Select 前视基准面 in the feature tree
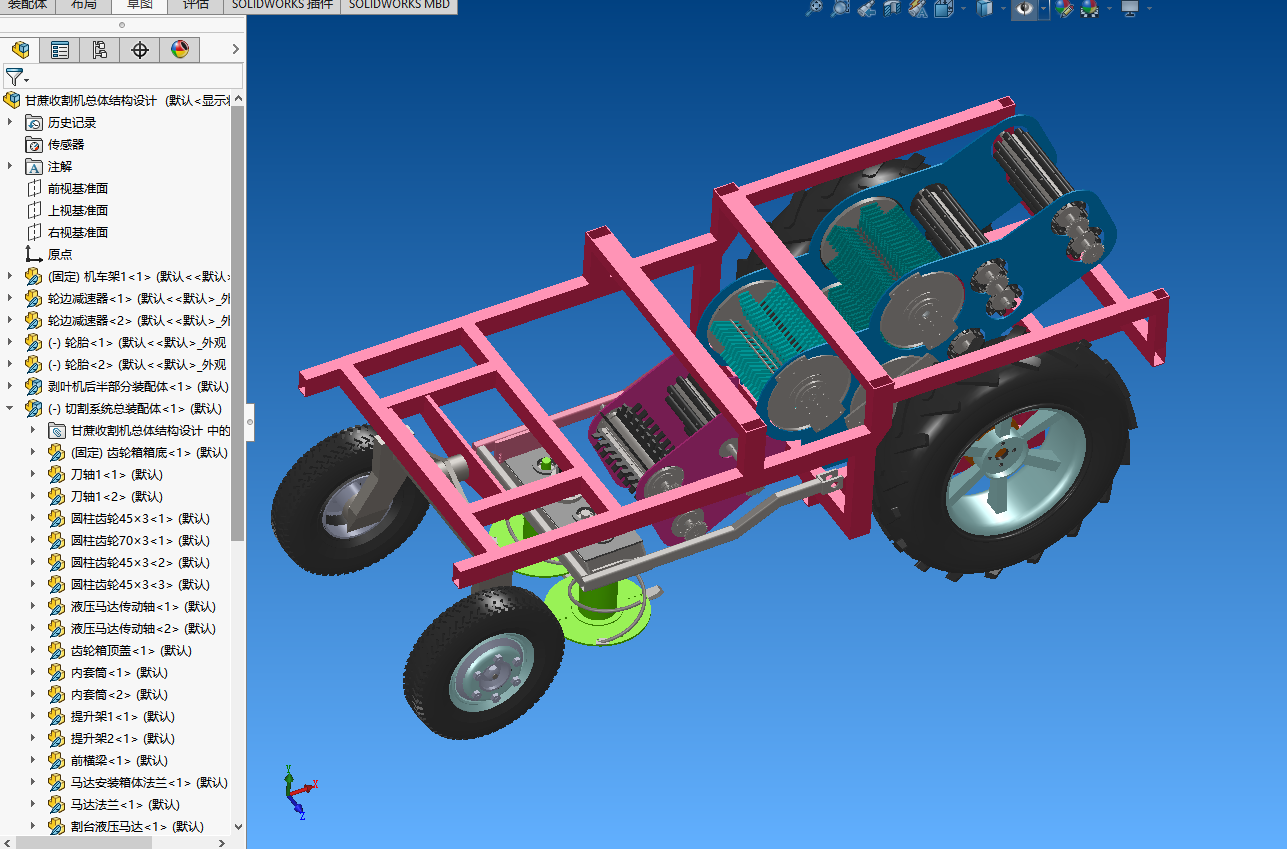This screenshot has width=1287, height=849. pos(78,188)
